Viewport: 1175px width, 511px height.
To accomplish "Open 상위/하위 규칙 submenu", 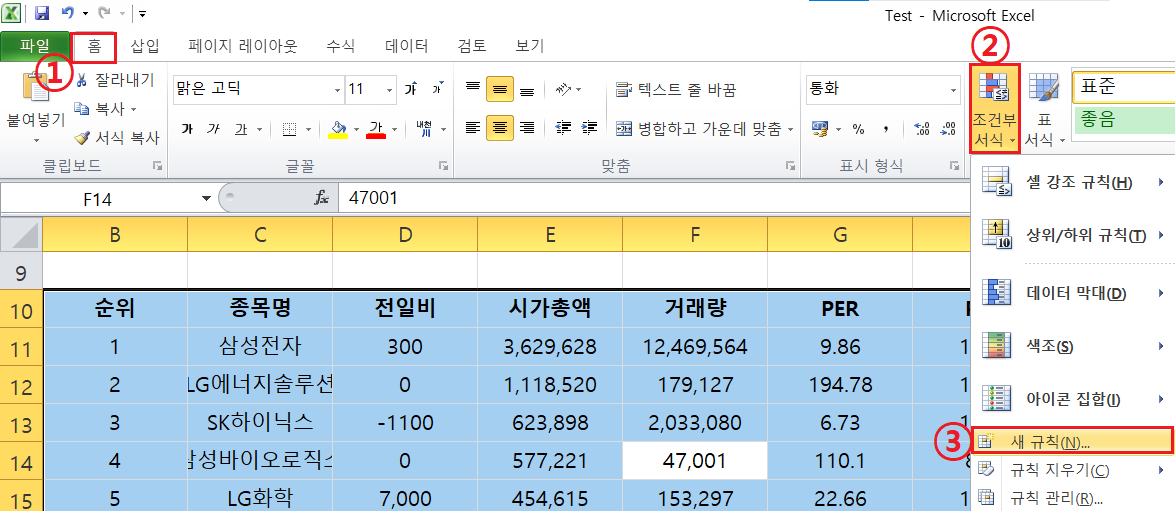I will (x=1072, y=235).
